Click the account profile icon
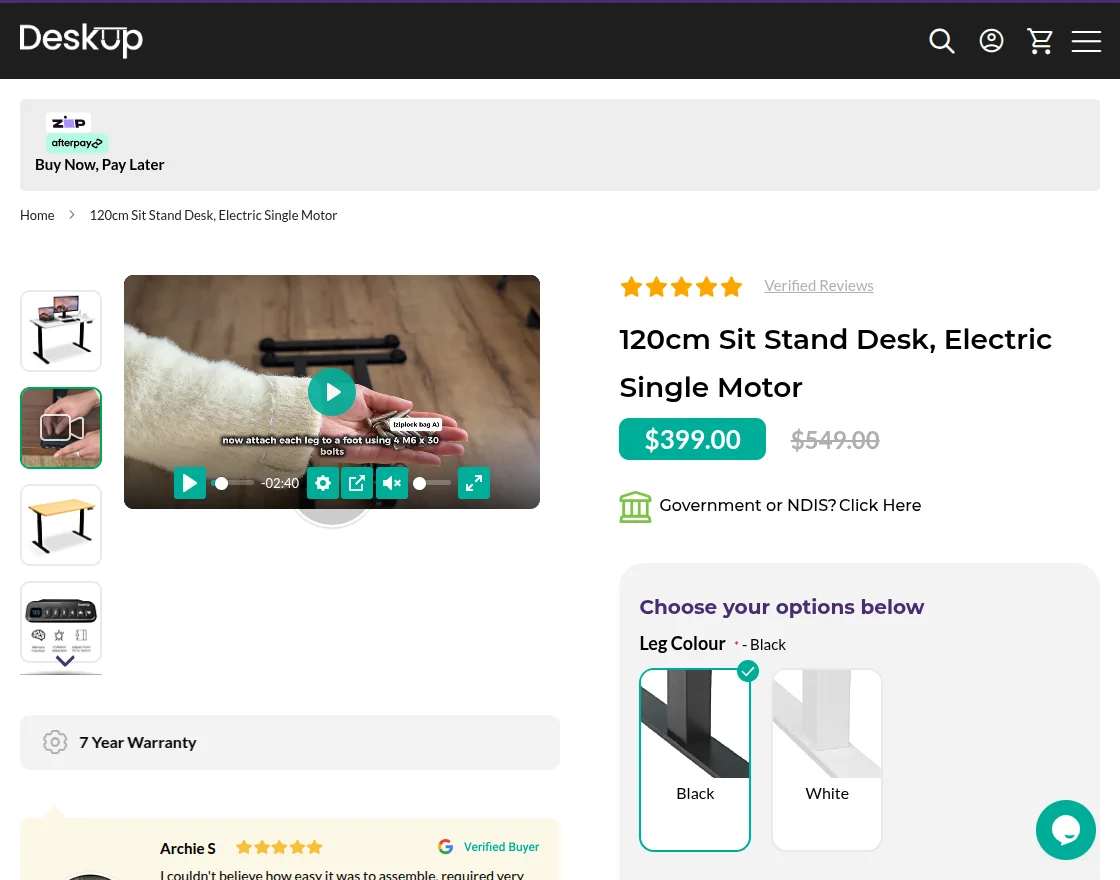Image resolution: width=1120 pixels, height=880 pixels. coord(991,40)
